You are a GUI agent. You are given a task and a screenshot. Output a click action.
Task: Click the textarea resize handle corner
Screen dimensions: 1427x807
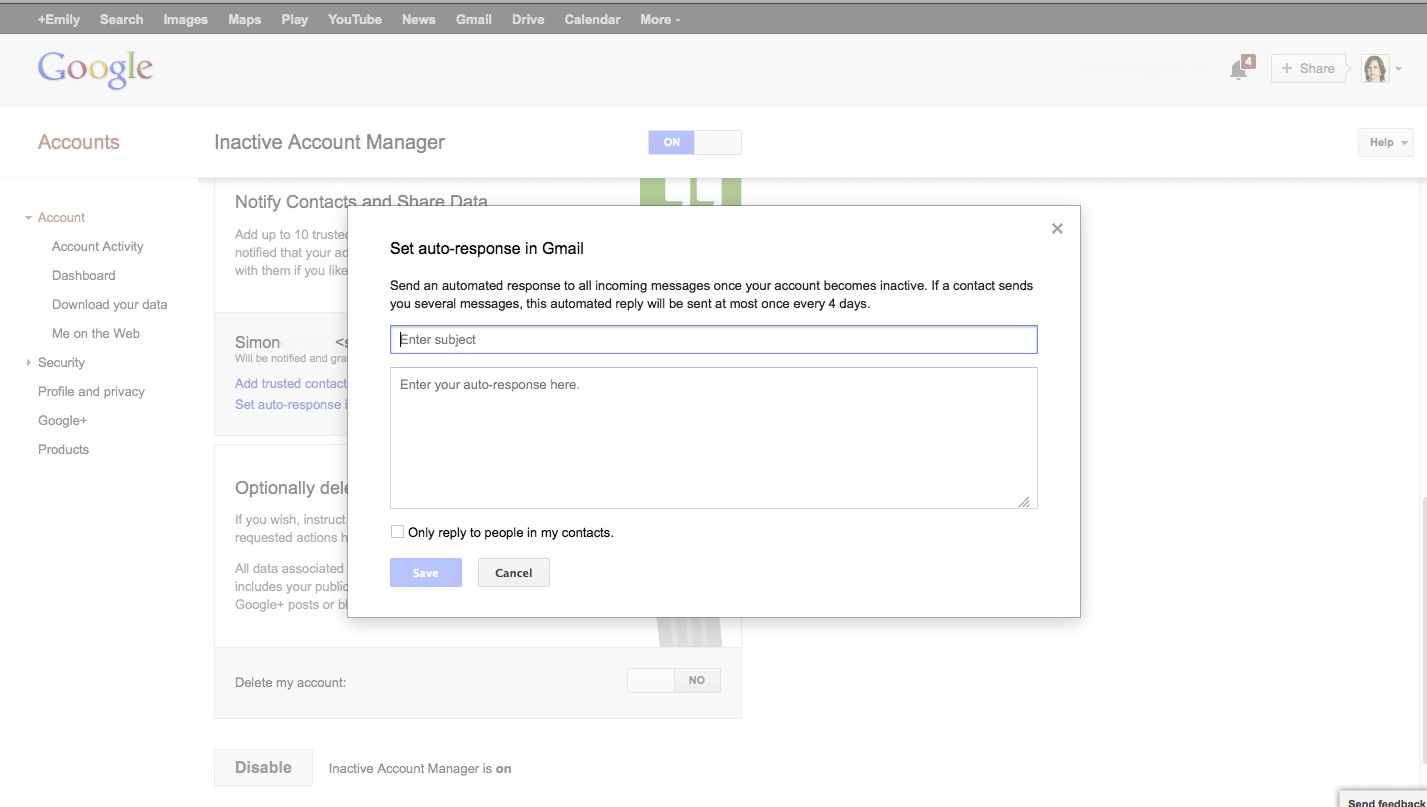[1024, 502]
